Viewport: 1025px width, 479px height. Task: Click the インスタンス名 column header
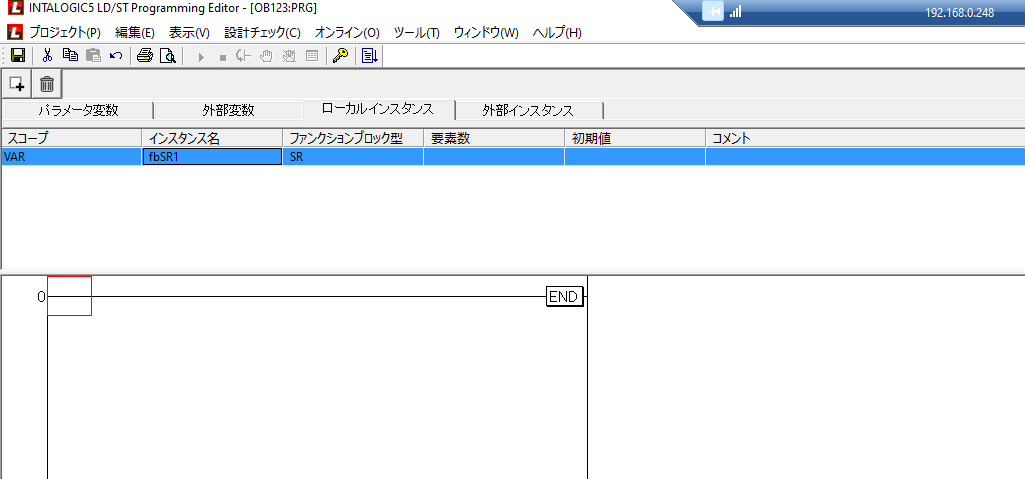(212, 138)
